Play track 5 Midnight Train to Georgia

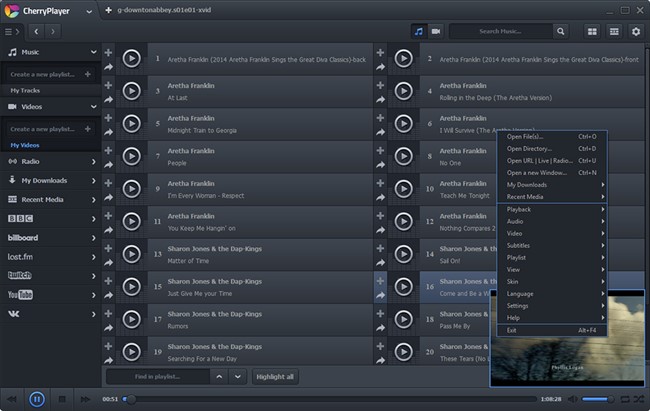click(x=131, y=124)
